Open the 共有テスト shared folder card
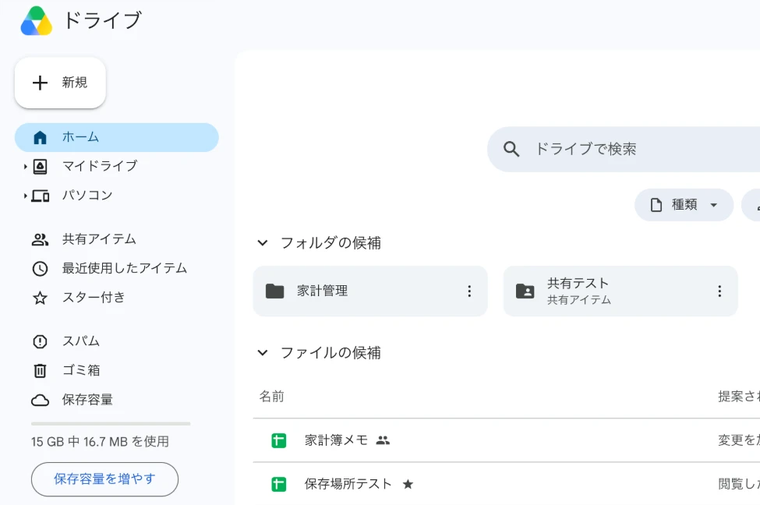This screenshot has height=505, width=760. click(x=620, y=291)
